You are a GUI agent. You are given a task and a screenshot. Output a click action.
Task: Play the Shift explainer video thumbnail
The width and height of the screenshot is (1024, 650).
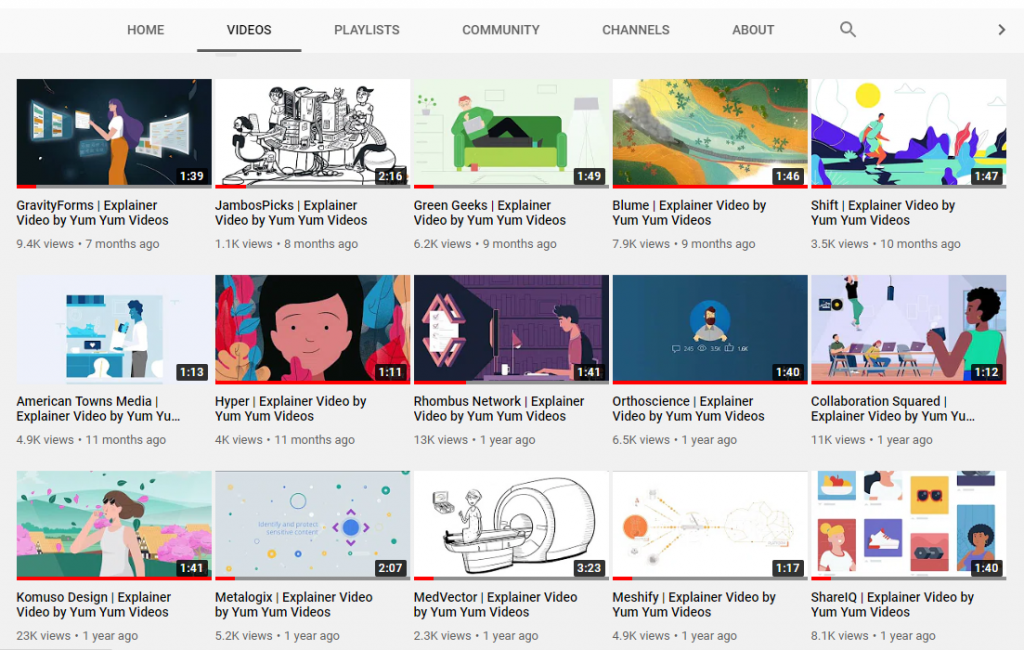pyautogui.click(x=908, y=132)
